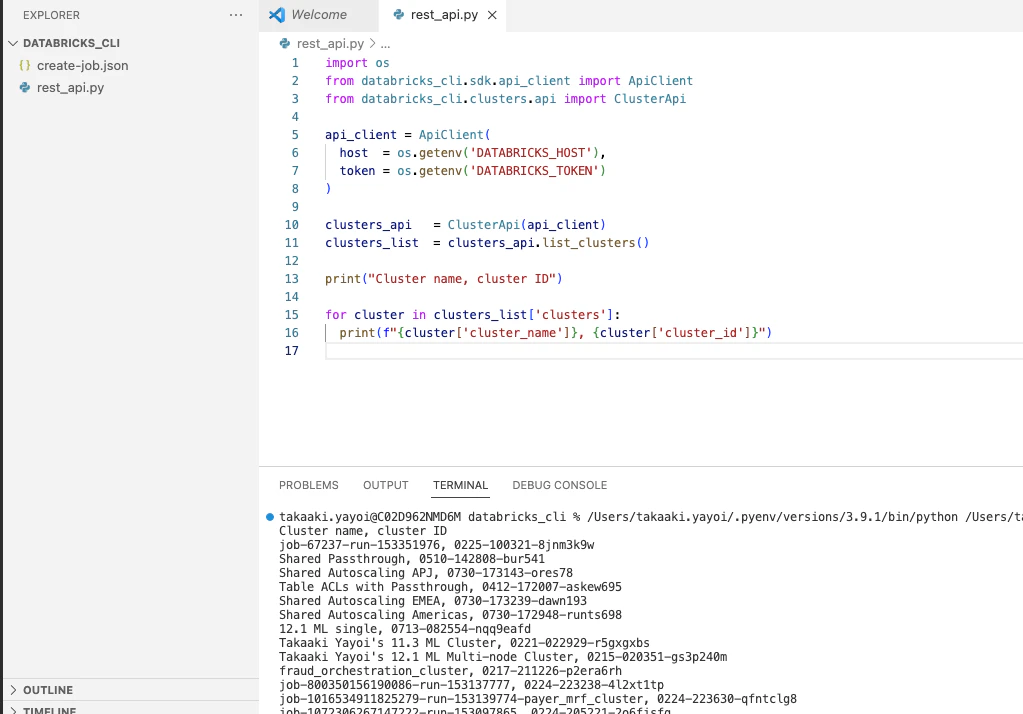
Task: Click line number 10 in the gutter
Action: click(292, 225)
